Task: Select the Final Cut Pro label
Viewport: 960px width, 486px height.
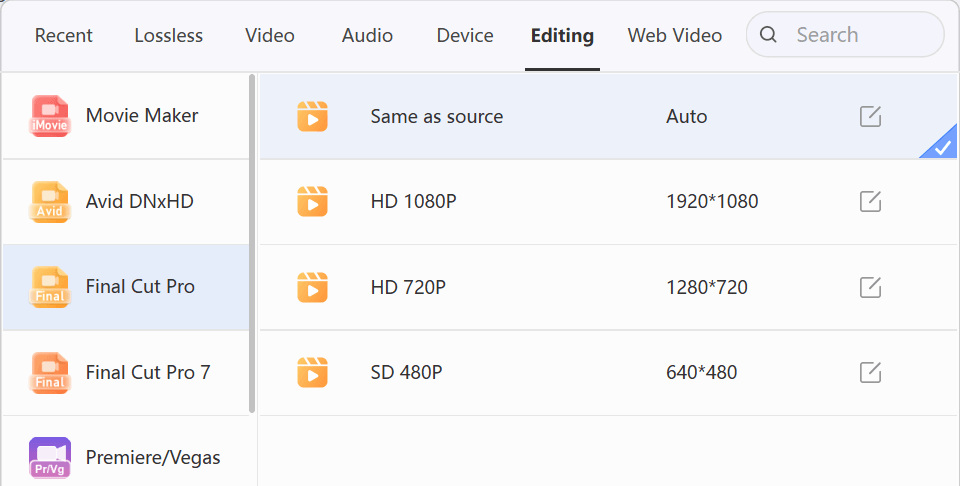Action: click(x=140, y=286)
